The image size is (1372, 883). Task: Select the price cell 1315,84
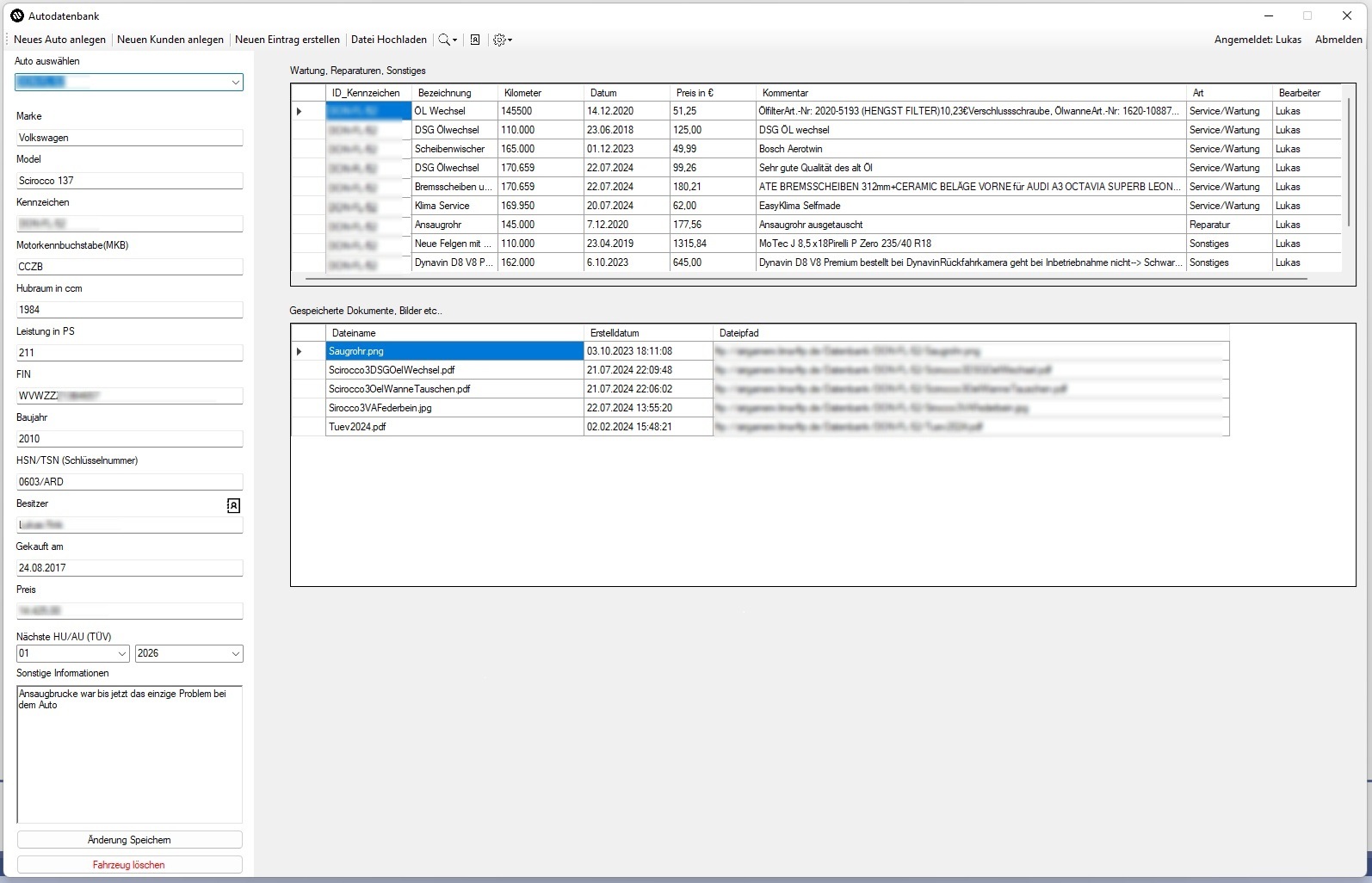coord(713,244)
